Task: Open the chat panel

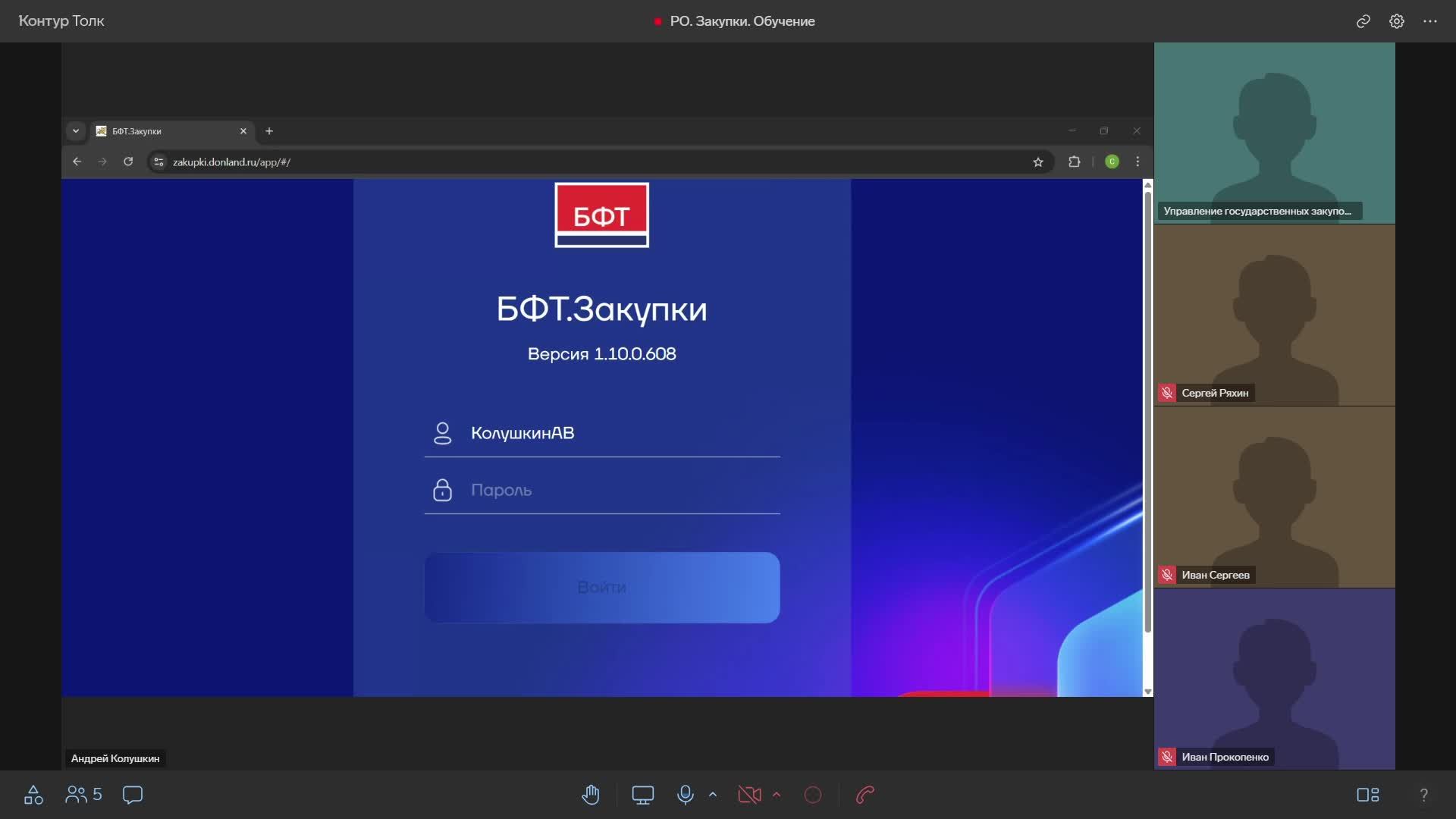Action: click(133, 795)
